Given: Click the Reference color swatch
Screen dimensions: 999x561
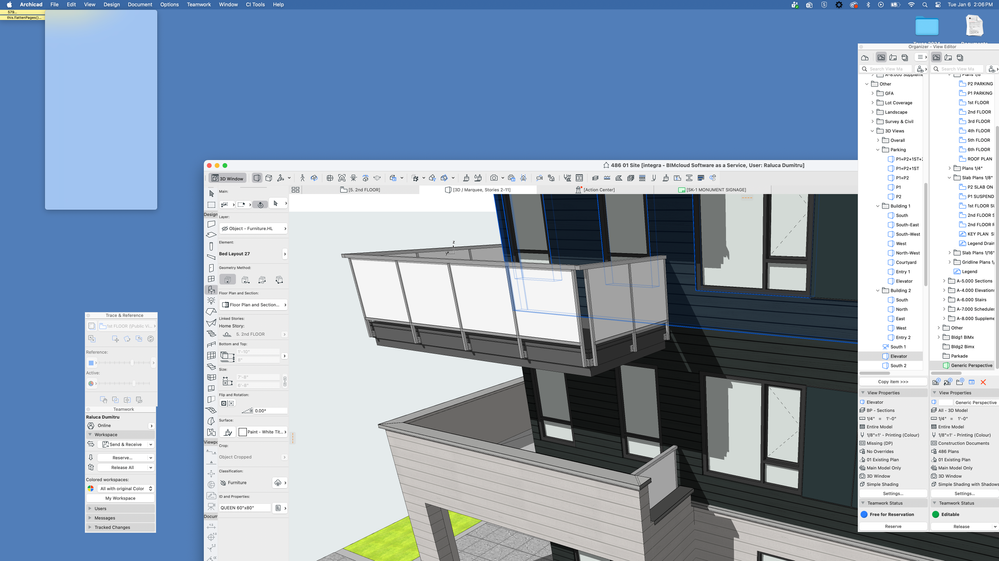Looking at the screenshot, I should click(90, 363).
